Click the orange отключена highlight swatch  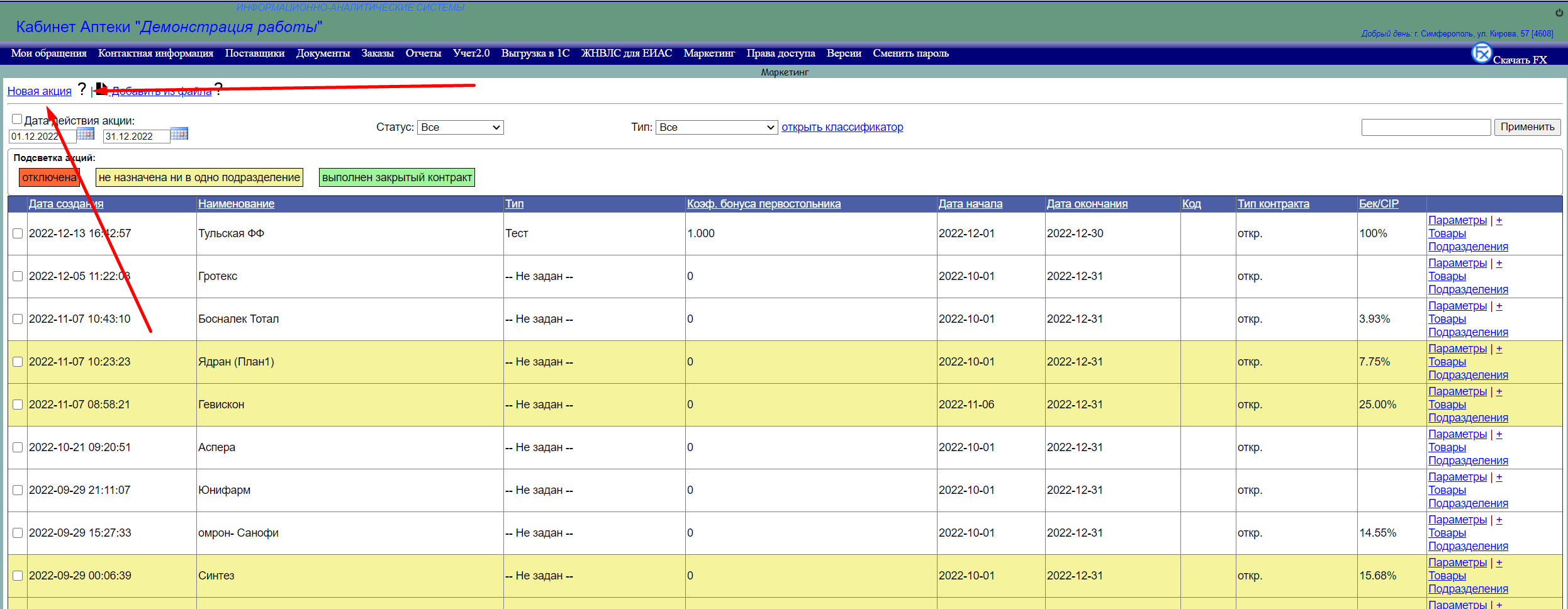click(x=49, y=177)
